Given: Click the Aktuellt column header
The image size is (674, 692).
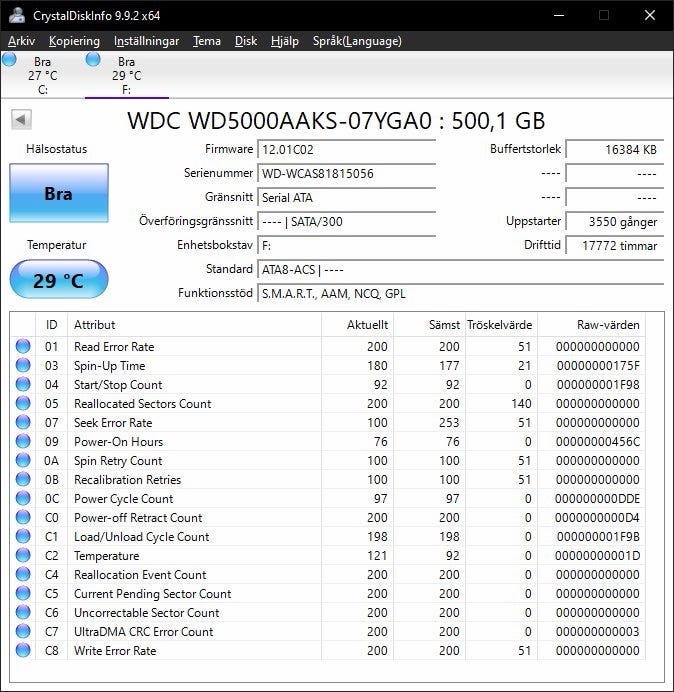Looking at the screenshot, I should click(x=358, y=325).
